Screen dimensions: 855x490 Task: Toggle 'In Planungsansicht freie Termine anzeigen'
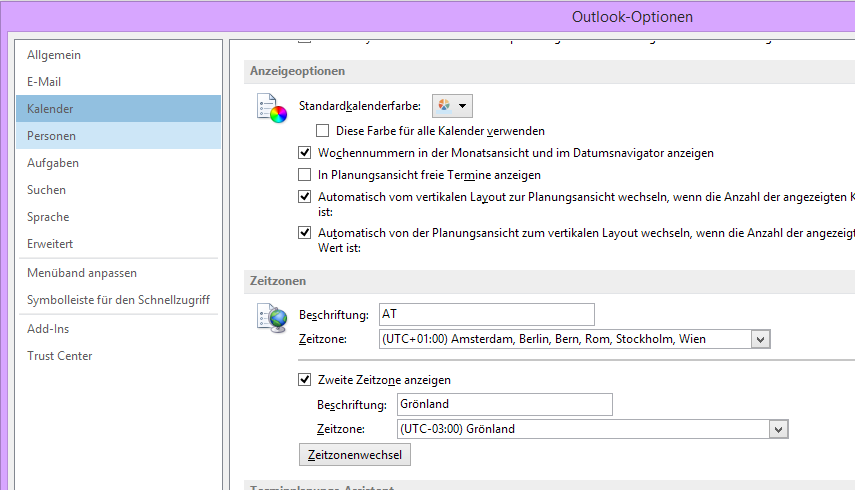306,175
